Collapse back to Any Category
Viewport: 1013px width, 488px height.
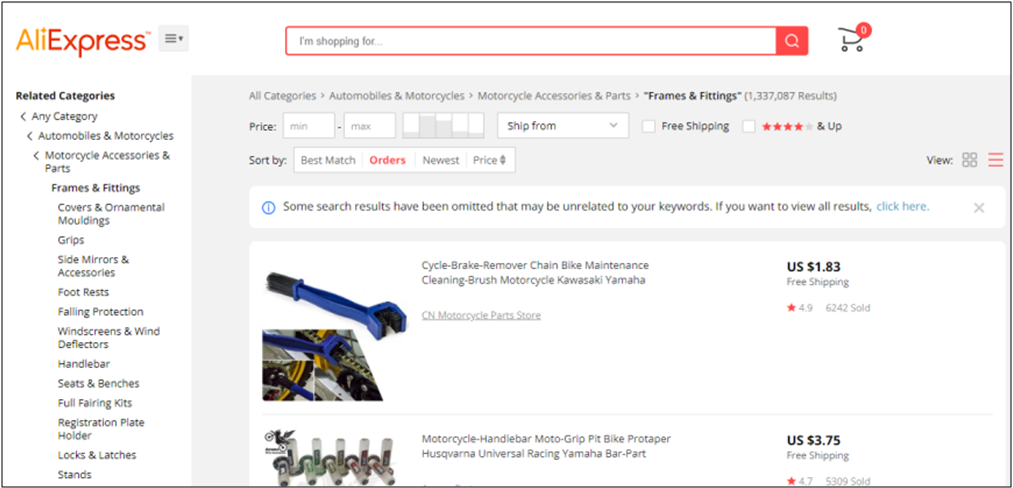pos(64,116)
